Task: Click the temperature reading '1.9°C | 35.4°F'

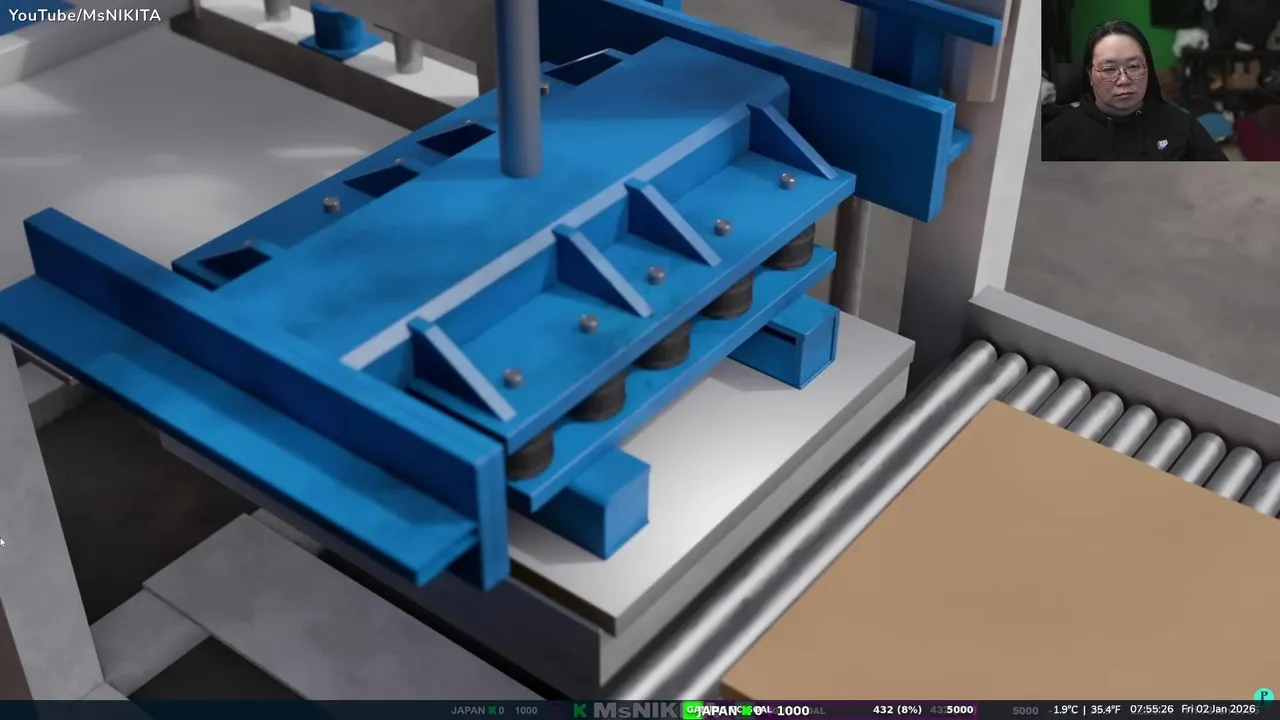Action: (1086, 710)
